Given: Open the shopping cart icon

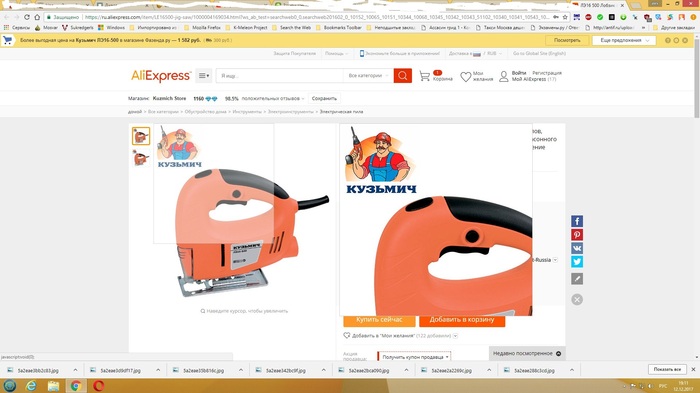Looking at the screenshot, I should point(425,76).
